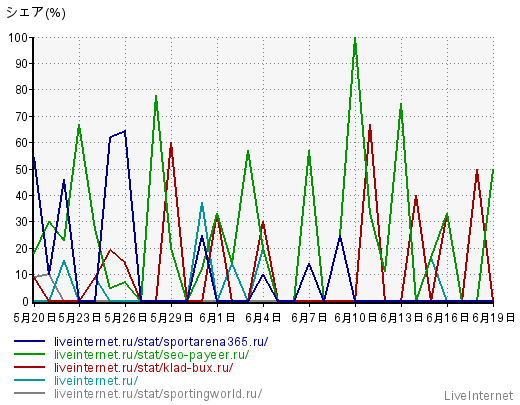Click the blue legend line swatch
Screen dimensions: 520x405
click(29, 341)
